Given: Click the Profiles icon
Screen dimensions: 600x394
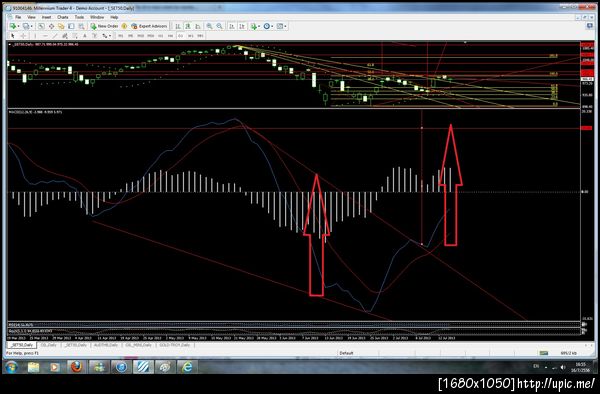Looking at the screenshot, I should (x=26, y=26).
